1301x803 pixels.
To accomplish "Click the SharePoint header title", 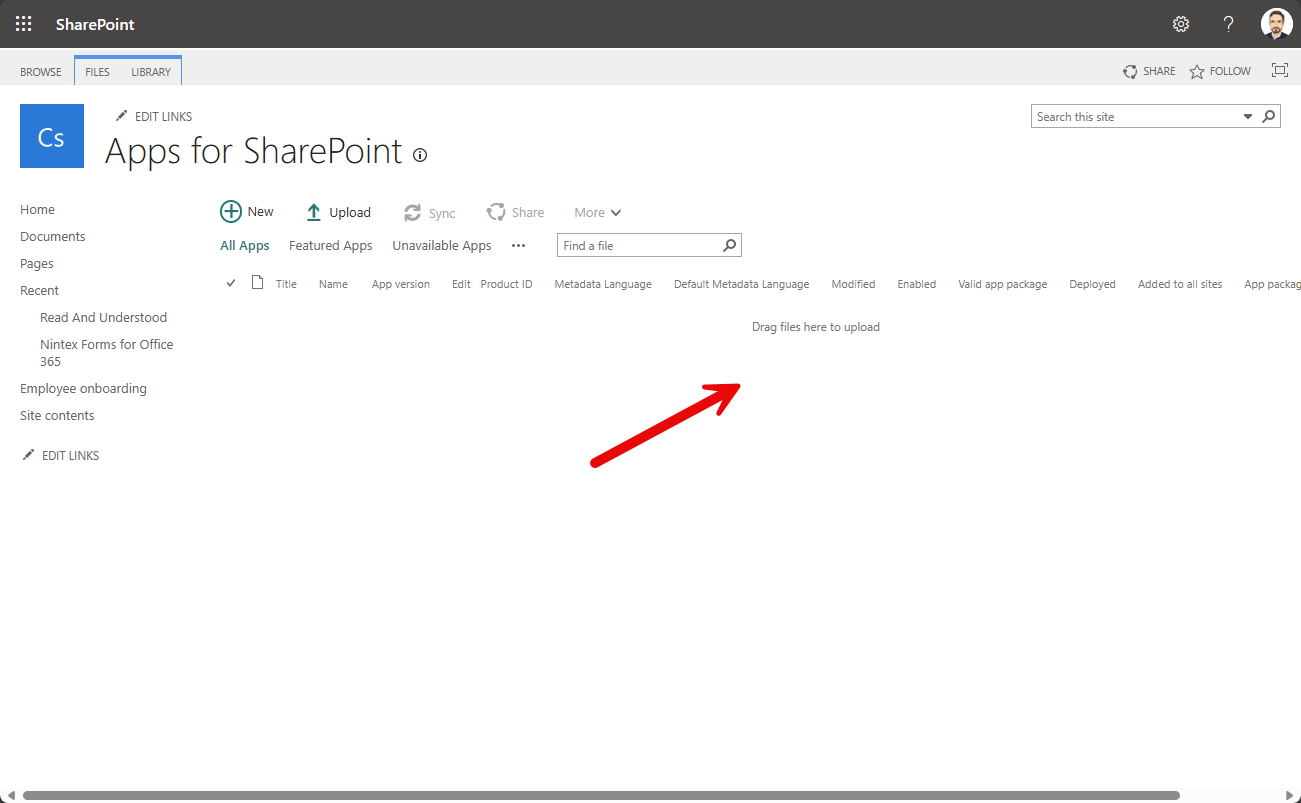I will [95, 24].
